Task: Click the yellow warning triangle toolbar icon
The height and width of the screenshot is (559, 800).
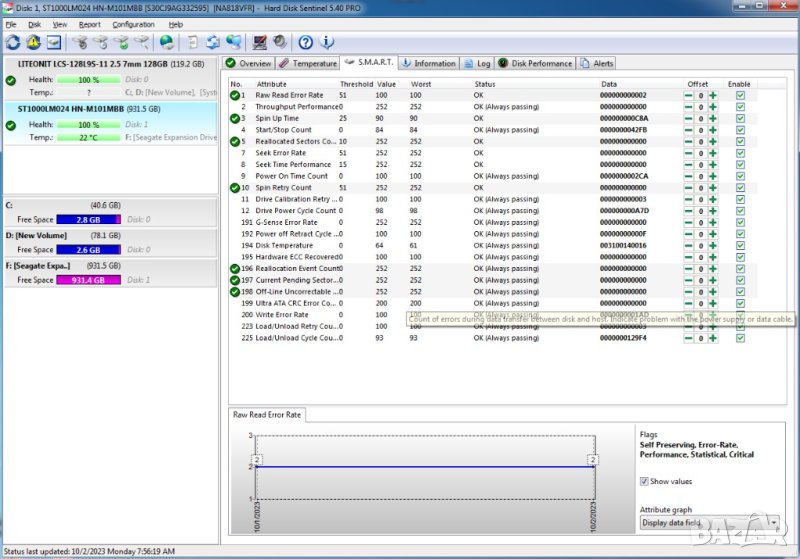Action: (33, 42)
